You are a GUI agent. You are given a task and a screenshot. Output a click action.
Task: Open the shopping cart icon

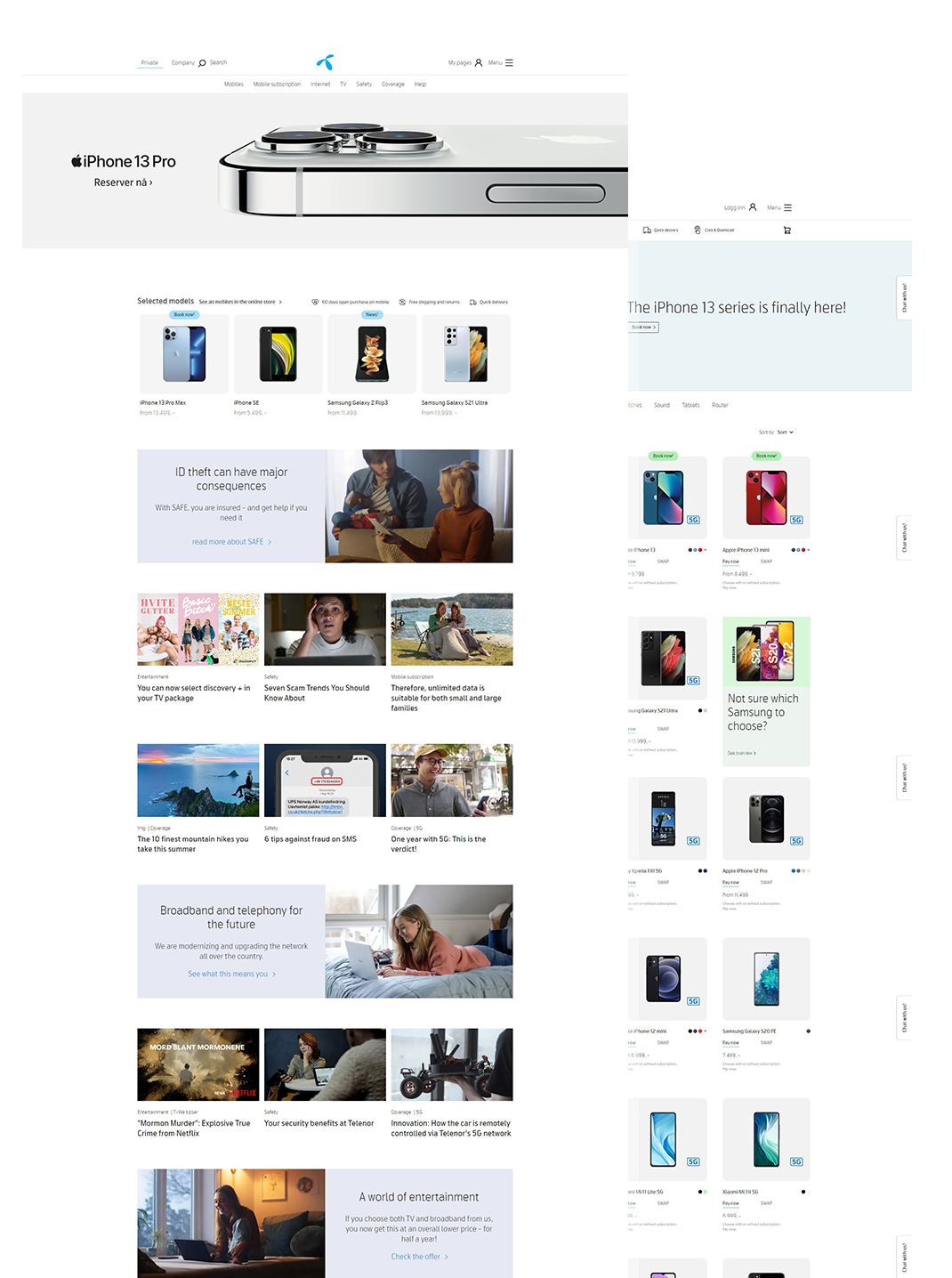[787, 231]
